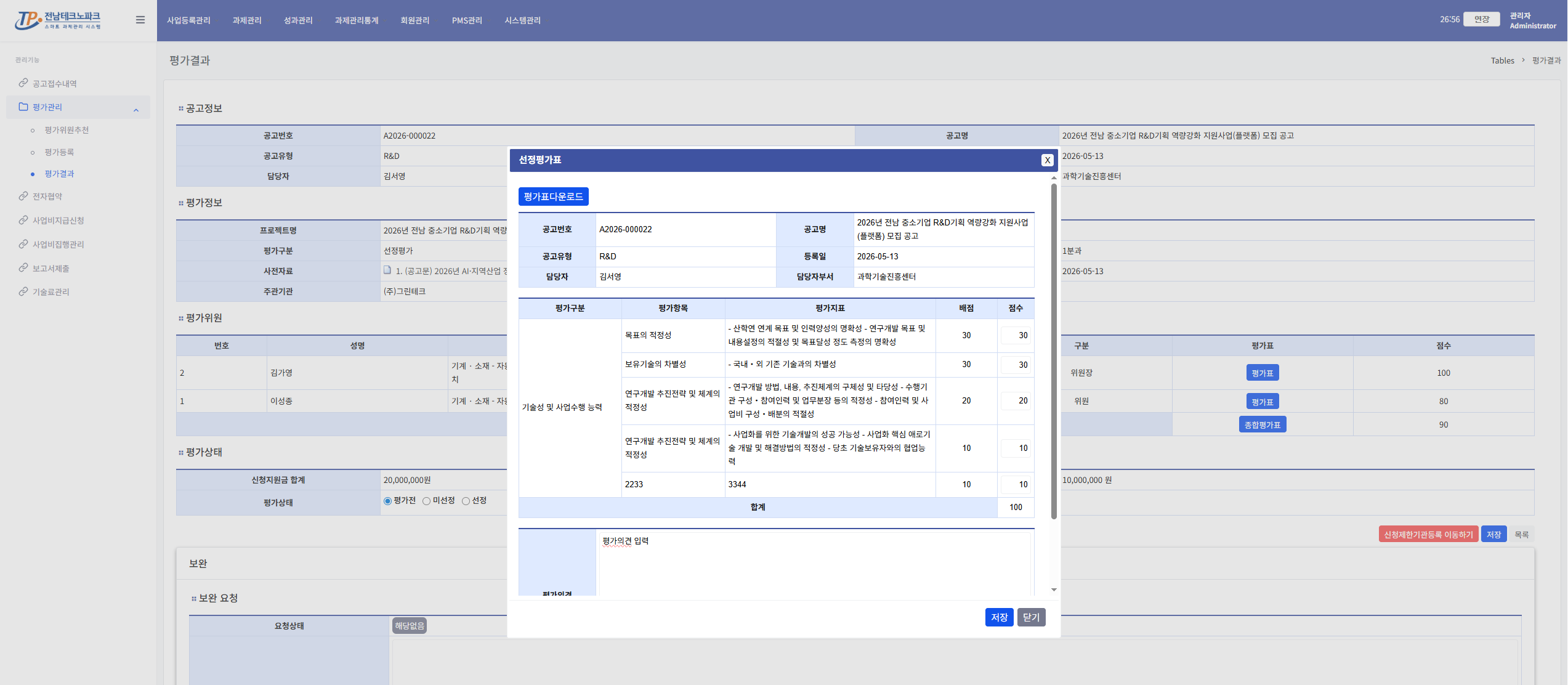Screen dimensions: 1568x685
Task: Open 보고서제출 sidebar item
Action: [51, 269]
